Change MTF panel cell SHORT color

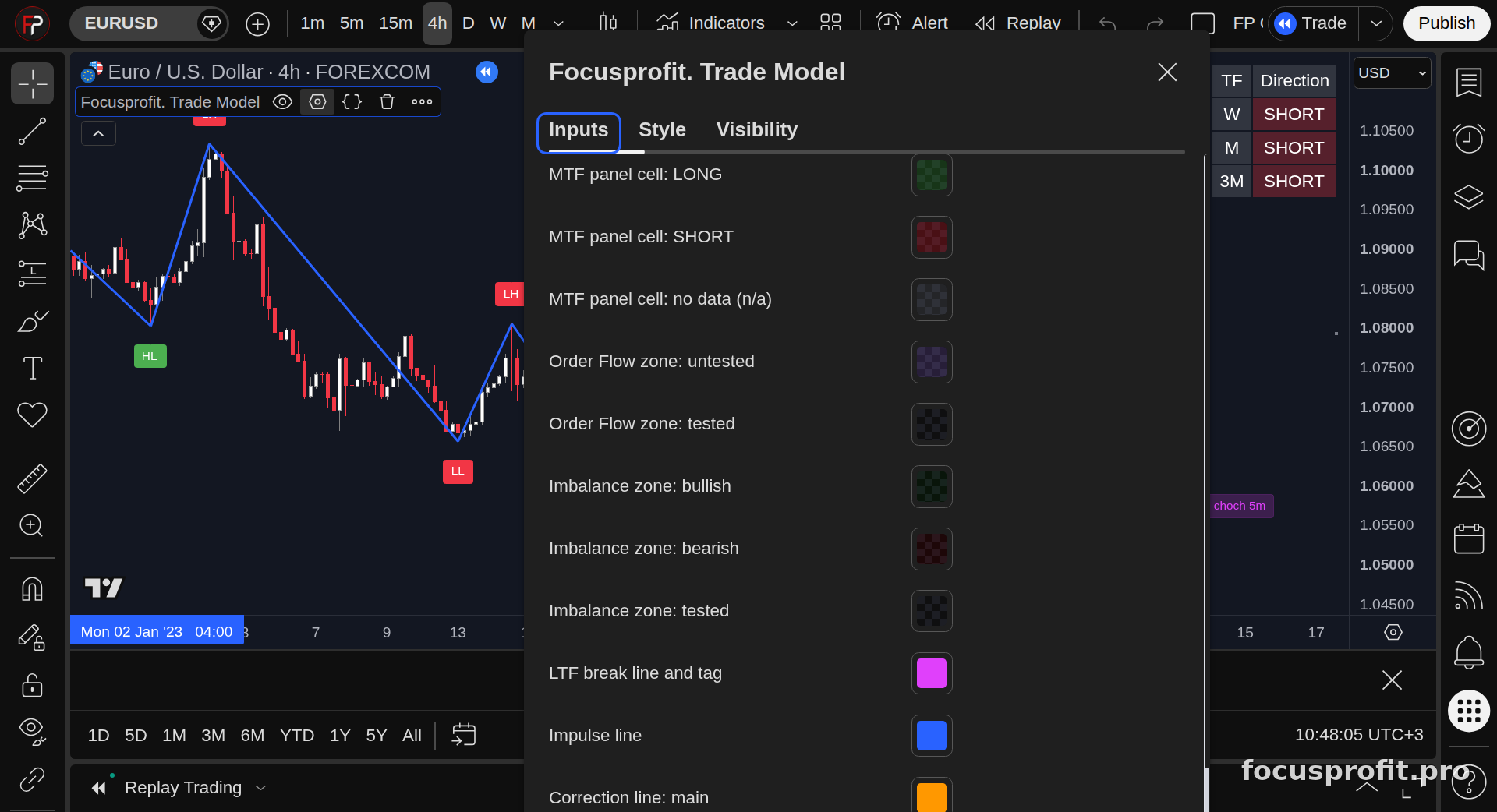(932, 237)
